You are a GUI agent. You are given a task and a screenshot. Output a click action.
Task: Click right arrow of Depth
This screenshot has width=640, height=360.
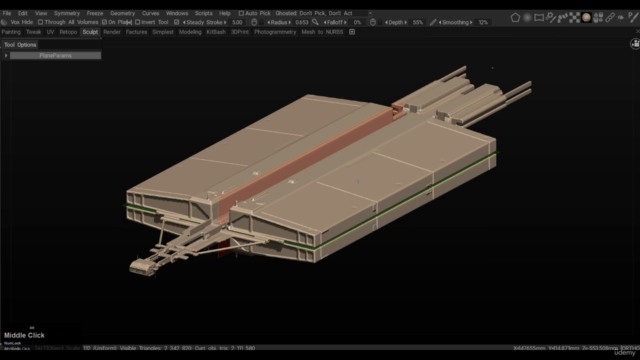click(x=405, y=22)
